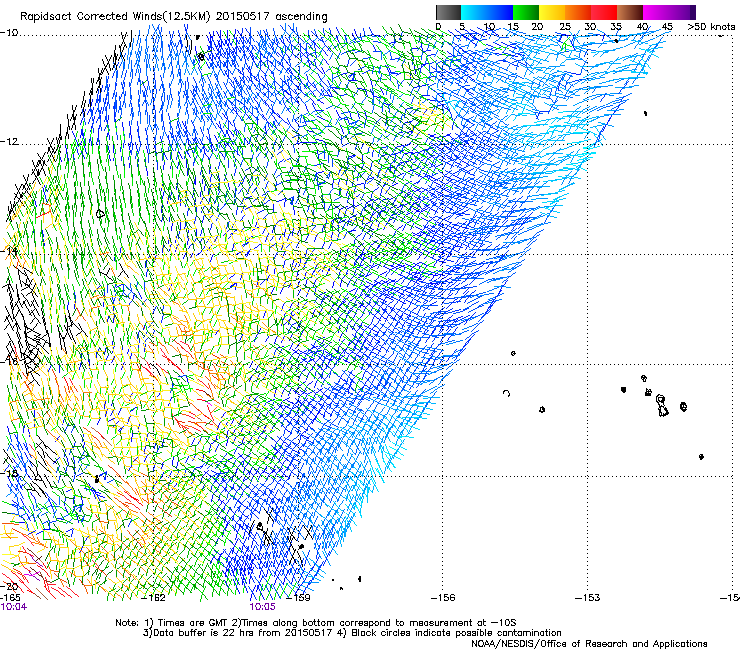Click the '35' legend scale label

[x=616, y=27]
